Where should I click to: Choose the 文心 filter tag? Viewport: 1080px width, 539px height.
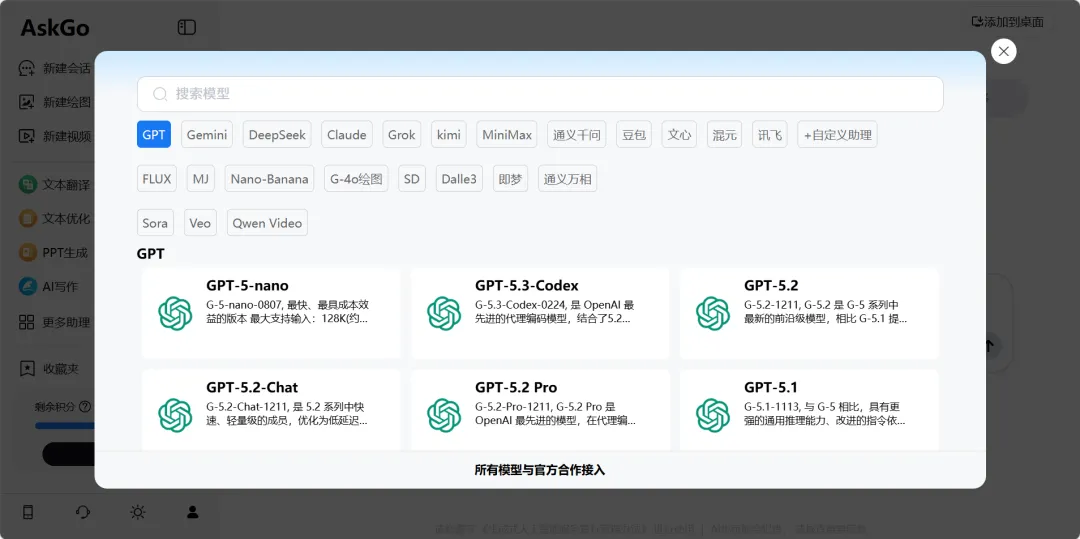679,135
